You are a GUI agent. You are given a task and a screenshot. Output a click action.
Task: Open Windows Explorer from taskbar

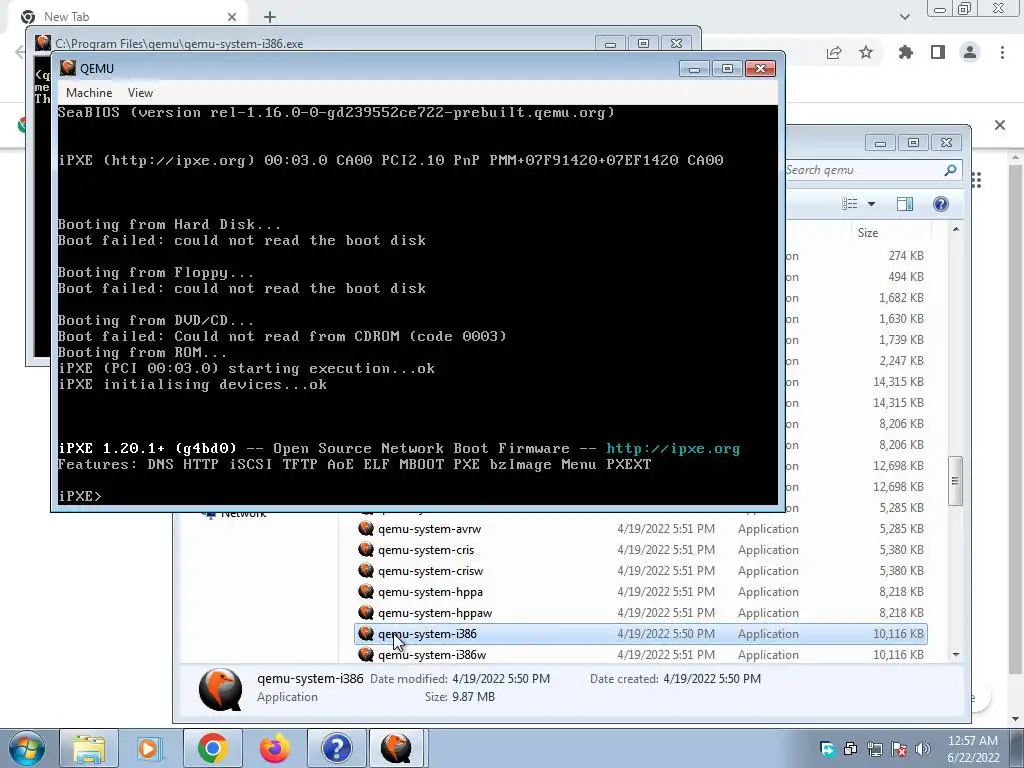coord(89,748)
